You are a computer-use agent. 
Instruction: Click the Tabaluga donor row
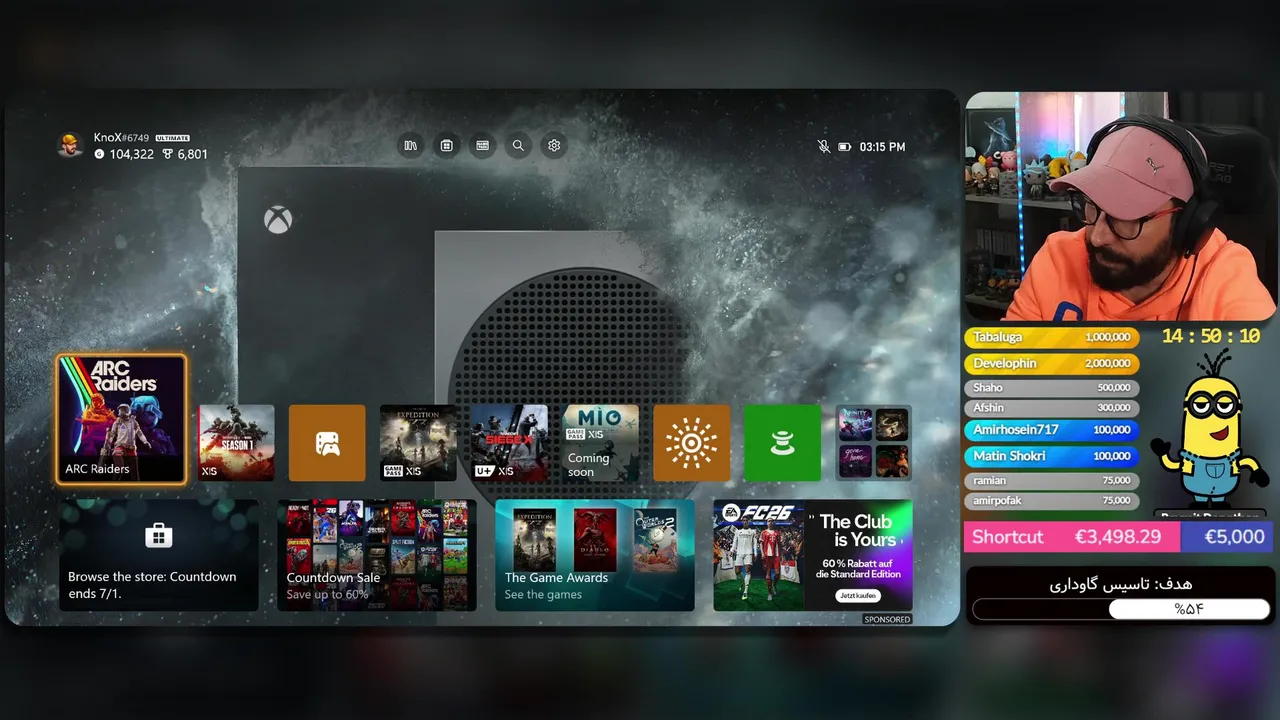[x=1052, y=338]
